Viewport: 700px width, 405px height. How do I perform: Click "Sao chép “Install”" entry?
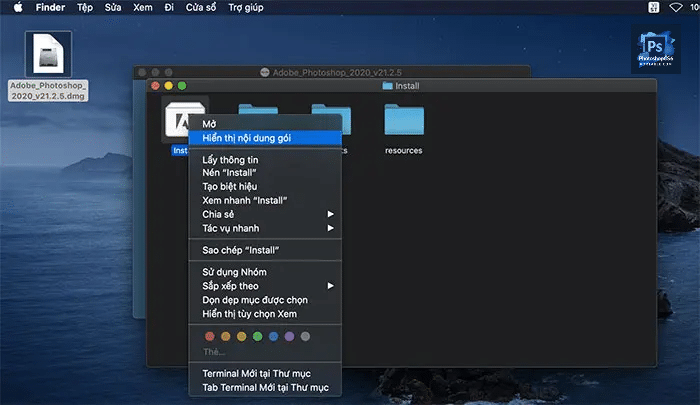[x=240, y=249]
